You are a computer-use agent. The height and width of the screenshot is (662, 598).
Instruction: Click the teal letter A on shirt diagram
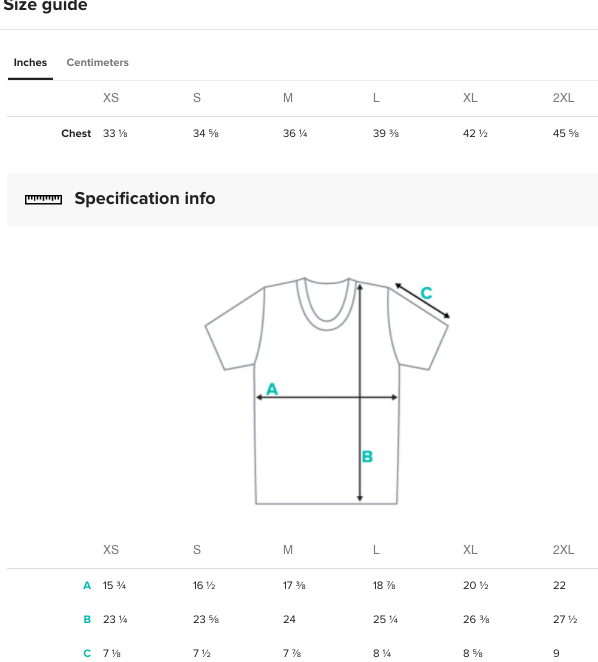click(x=272, y=389)
